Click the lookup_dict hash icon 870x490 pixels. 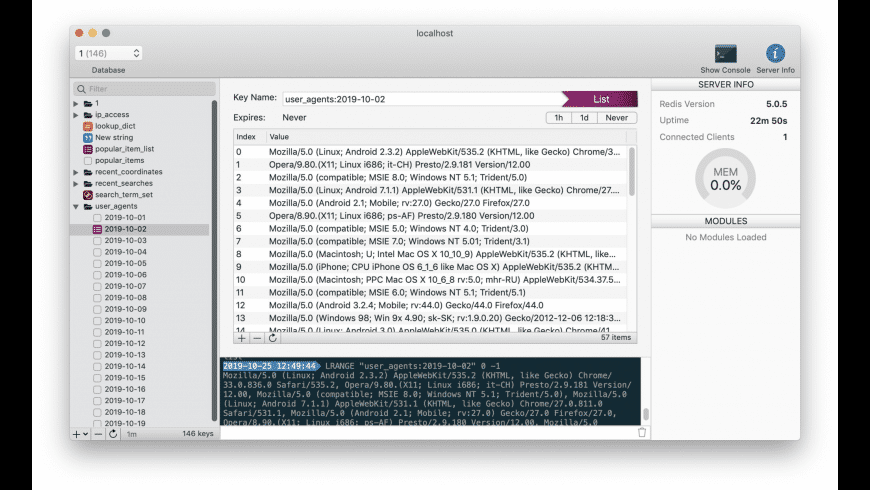click(x=88, y=126)
